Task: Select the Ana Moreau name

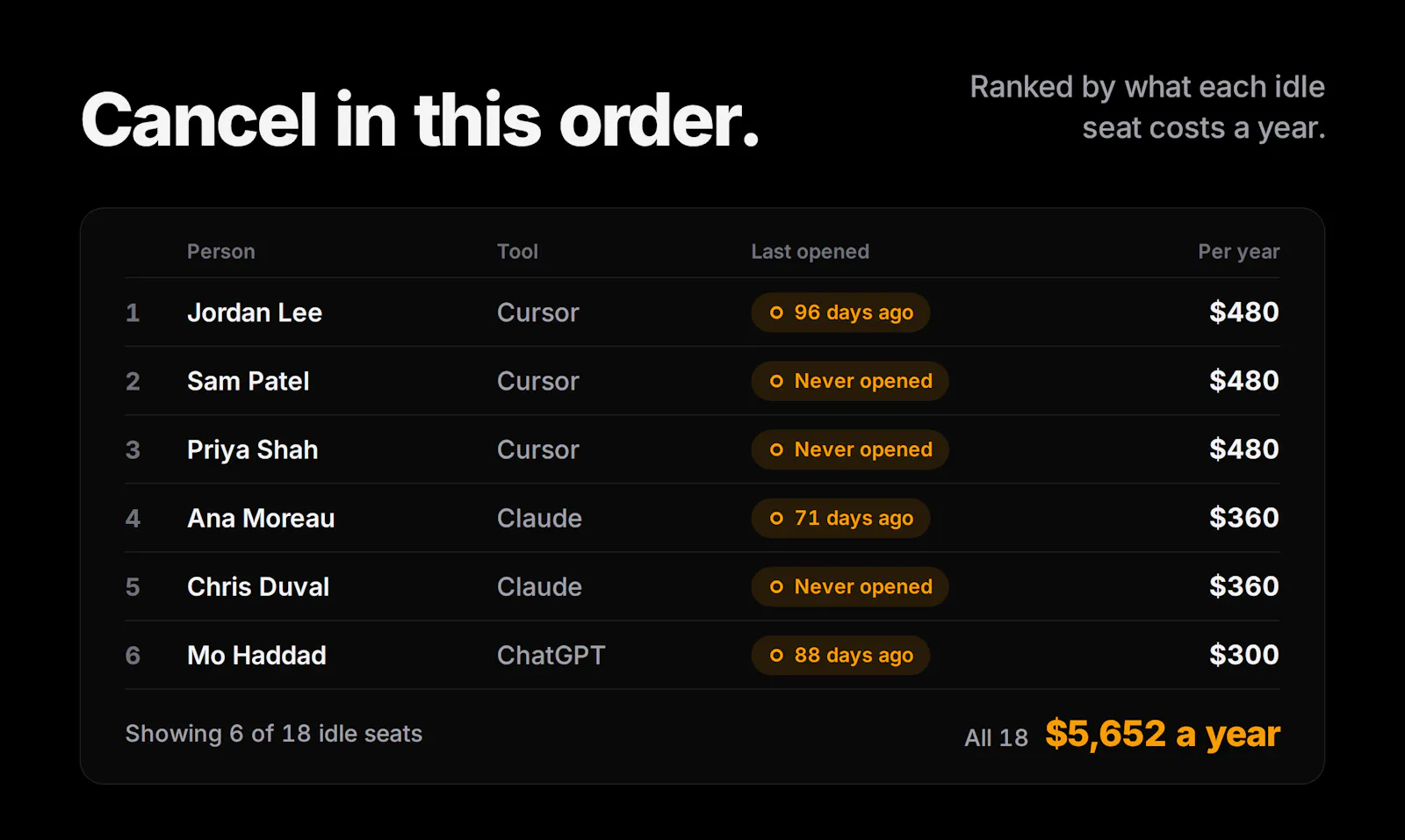Action: coord(261,518)
